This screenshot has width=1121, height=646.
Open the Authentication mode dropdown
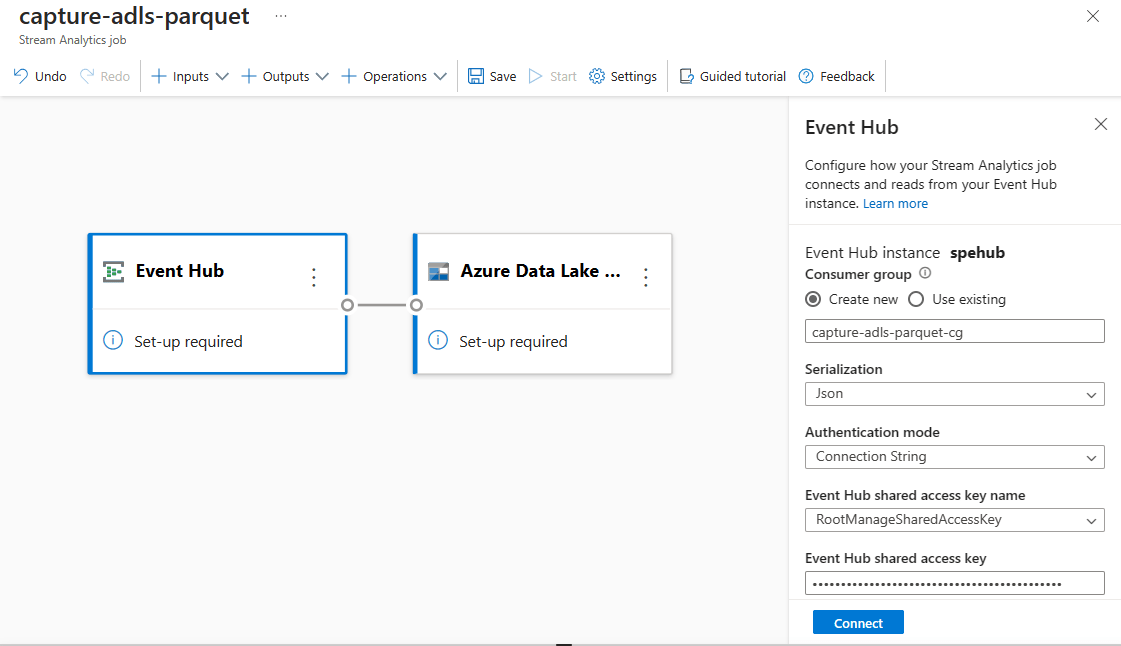click(x=954, y=457)
